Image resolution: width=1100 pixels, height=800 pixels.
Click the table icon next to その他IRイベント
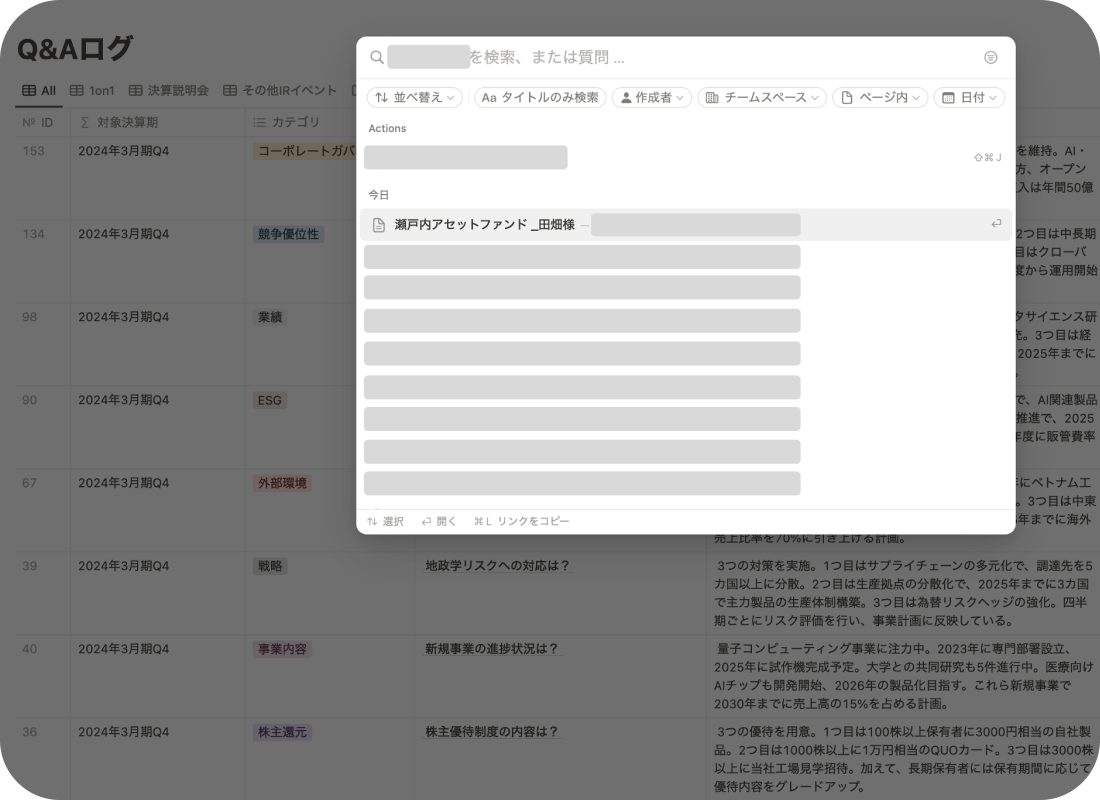coord(230,90)
